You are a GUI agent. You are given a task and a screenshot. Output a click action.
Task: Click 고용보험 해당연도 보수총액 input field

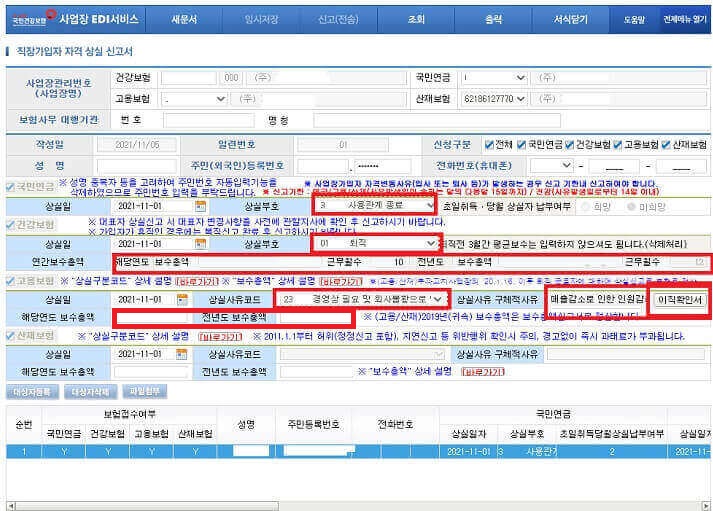click(151, 318)
